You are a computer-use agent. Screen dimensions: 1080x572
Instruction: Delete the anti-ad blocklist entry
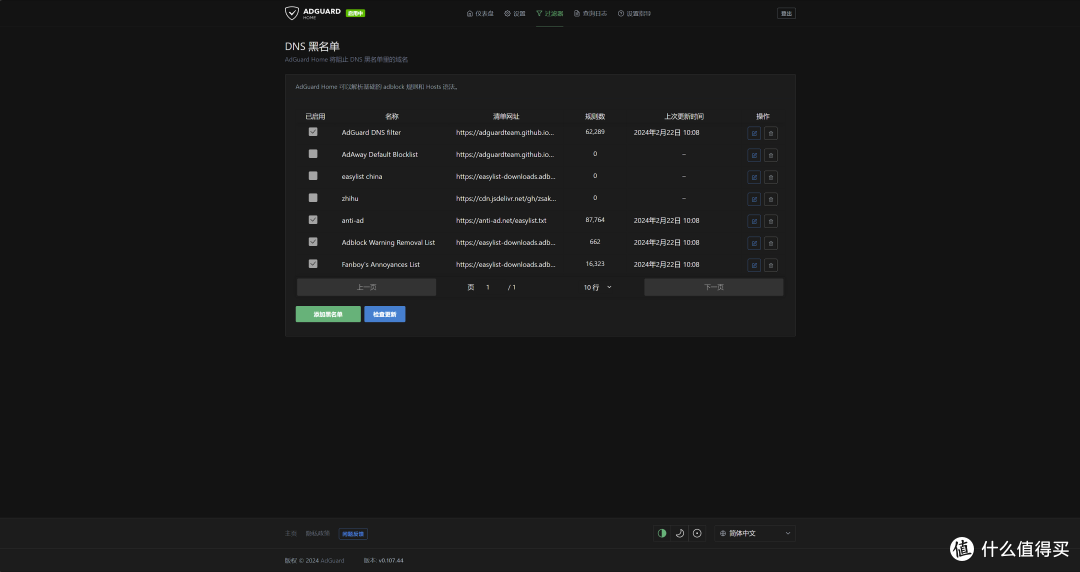(x=771, y=221)
